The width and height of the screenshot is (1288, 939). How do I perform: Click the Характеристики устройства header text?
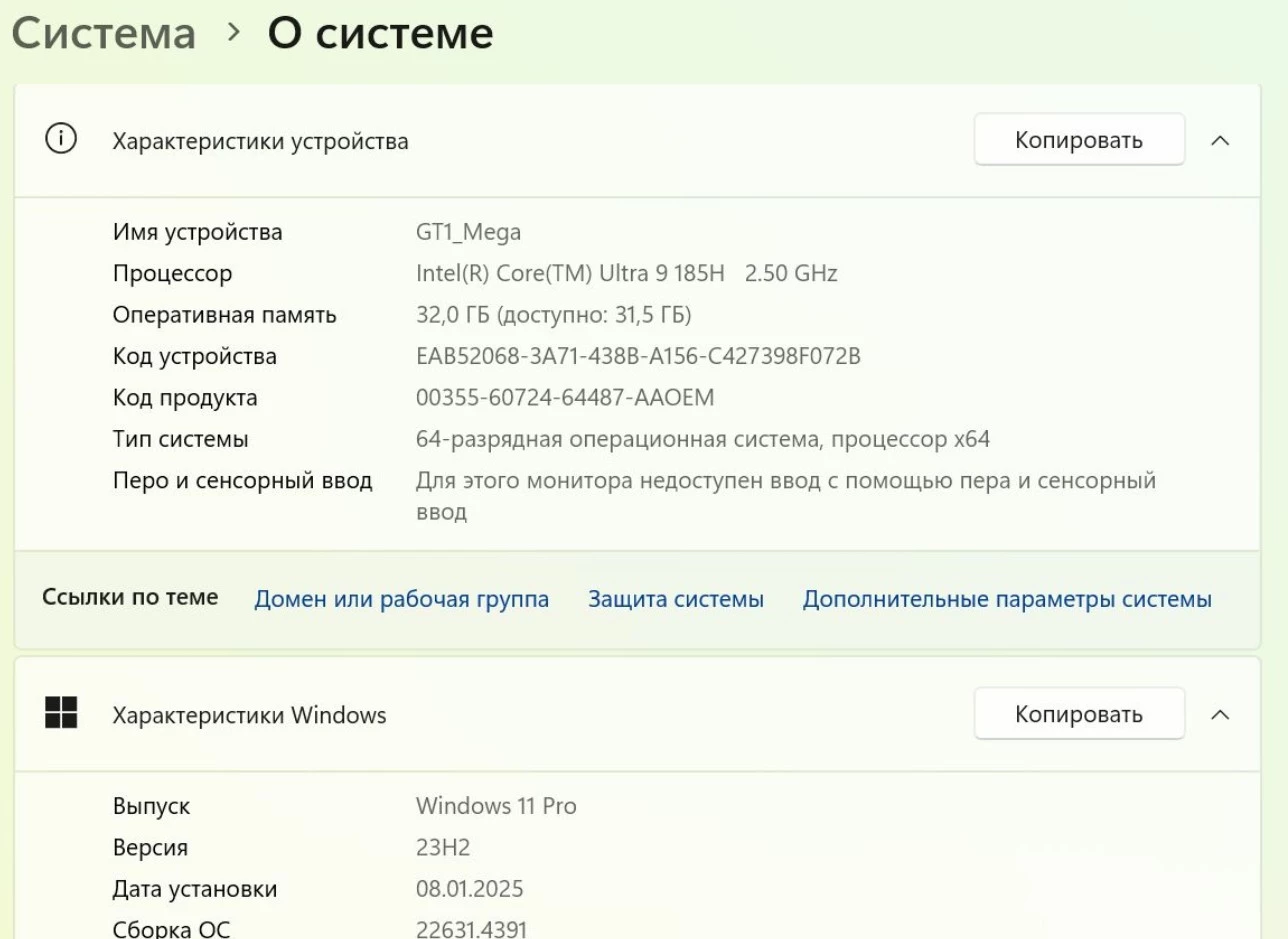tap(260, 141)
